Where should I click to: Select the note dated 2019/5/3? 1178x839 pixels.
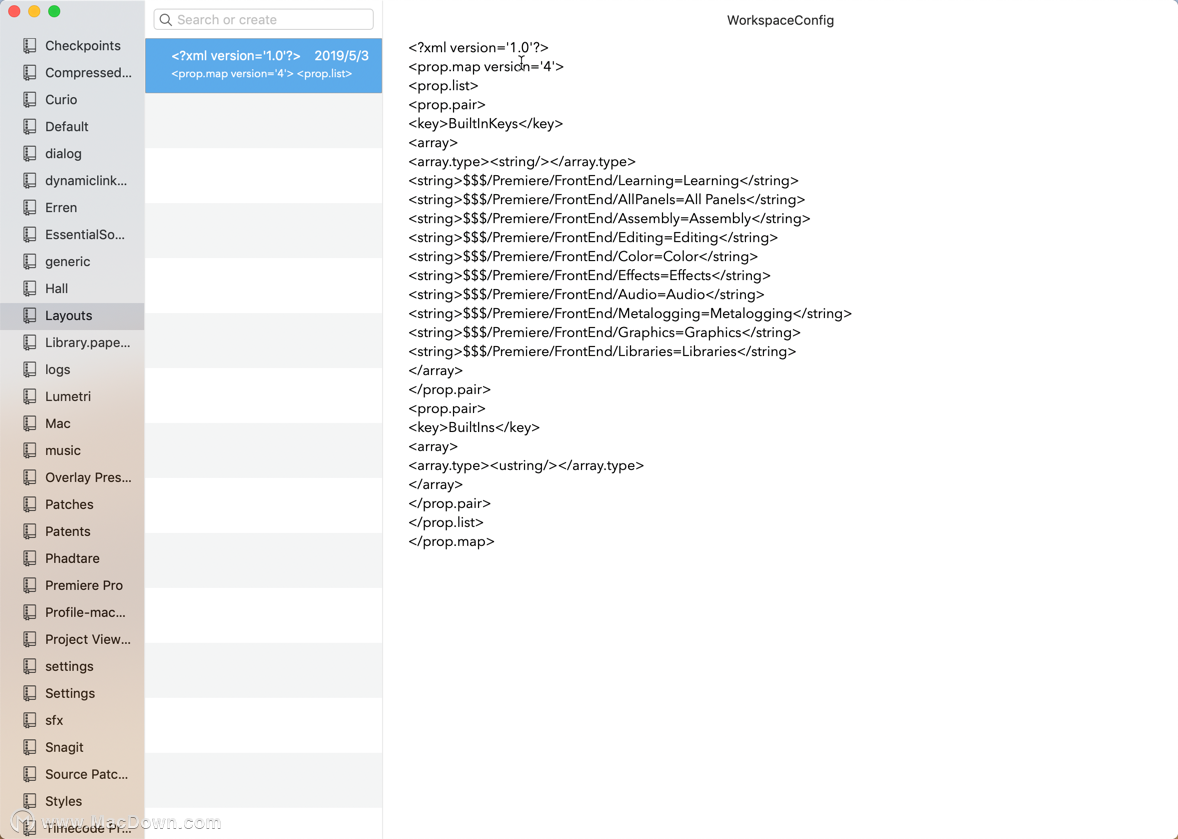coord(263,65)
